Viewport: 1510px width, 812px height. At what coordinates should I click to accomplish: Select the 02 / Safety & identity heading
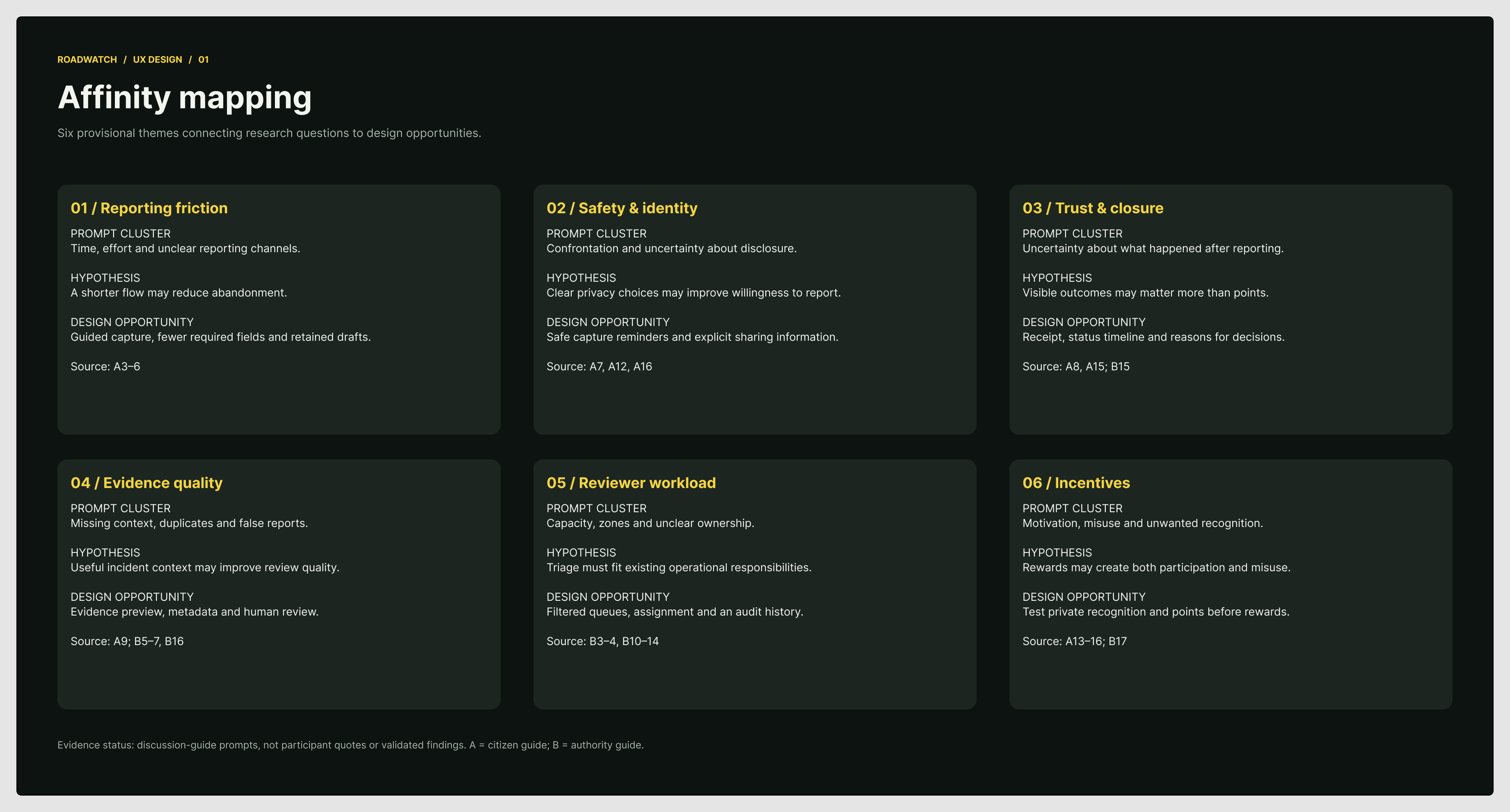(x=622, y=208)
